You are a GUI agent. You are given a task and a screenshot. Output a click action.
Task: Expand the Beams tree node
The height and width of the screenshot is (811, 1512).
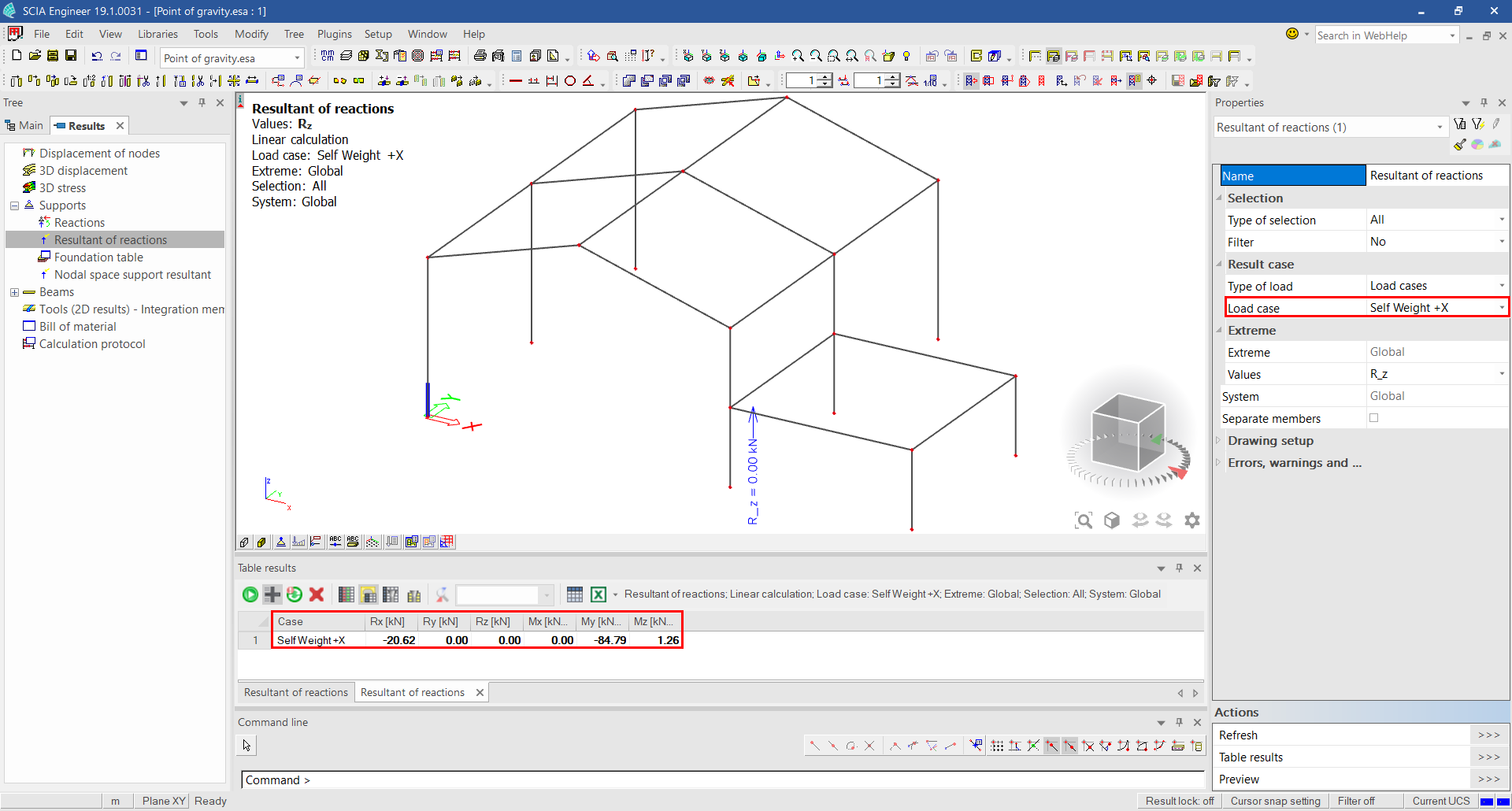pyautogui.click(x=14, y=292)
